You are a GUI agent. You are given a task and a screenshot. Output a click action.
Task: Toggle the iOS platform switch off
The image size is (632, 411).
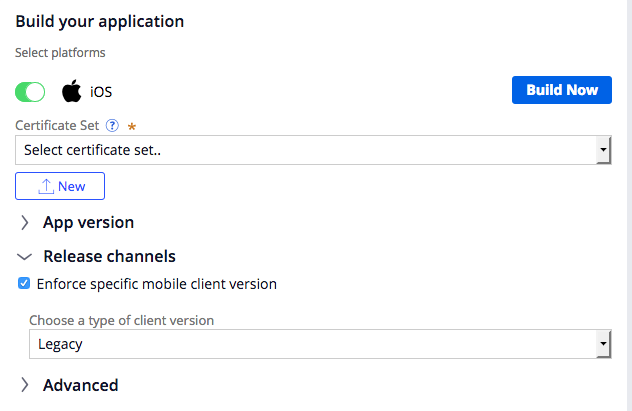point(30,92)
